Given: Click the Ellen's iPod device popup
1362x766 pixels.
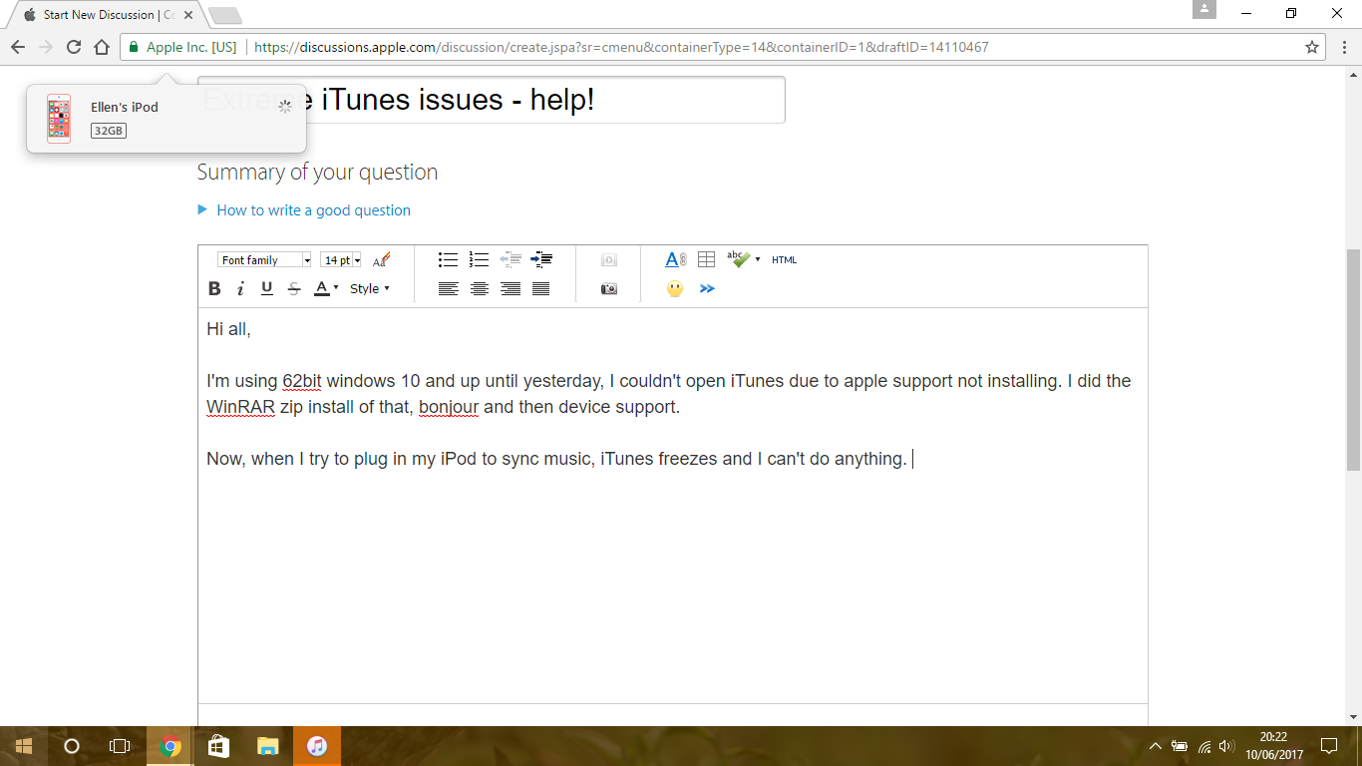Looking at the screenshot, I should 166,118.
